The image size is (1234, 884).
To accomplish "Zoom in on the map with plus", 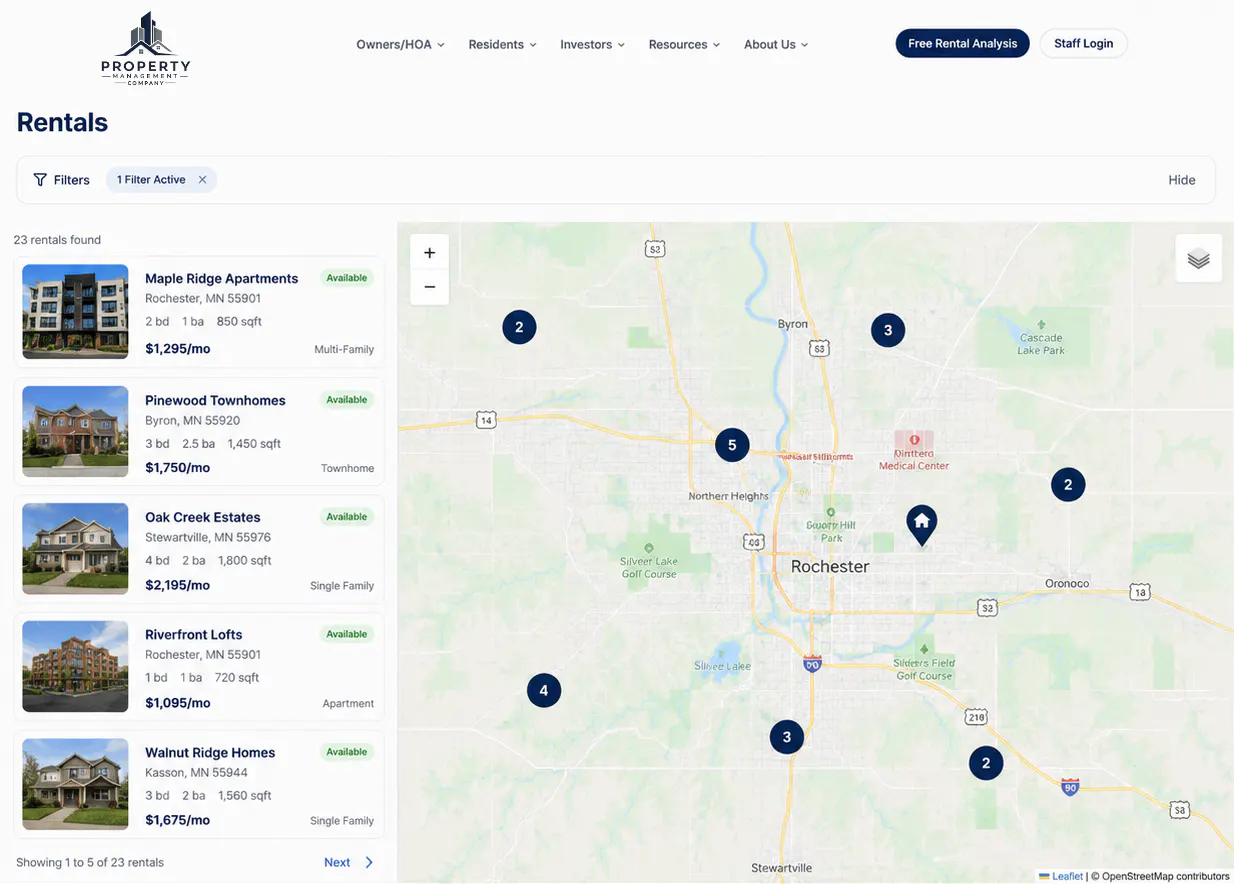I will pos(429,253).
